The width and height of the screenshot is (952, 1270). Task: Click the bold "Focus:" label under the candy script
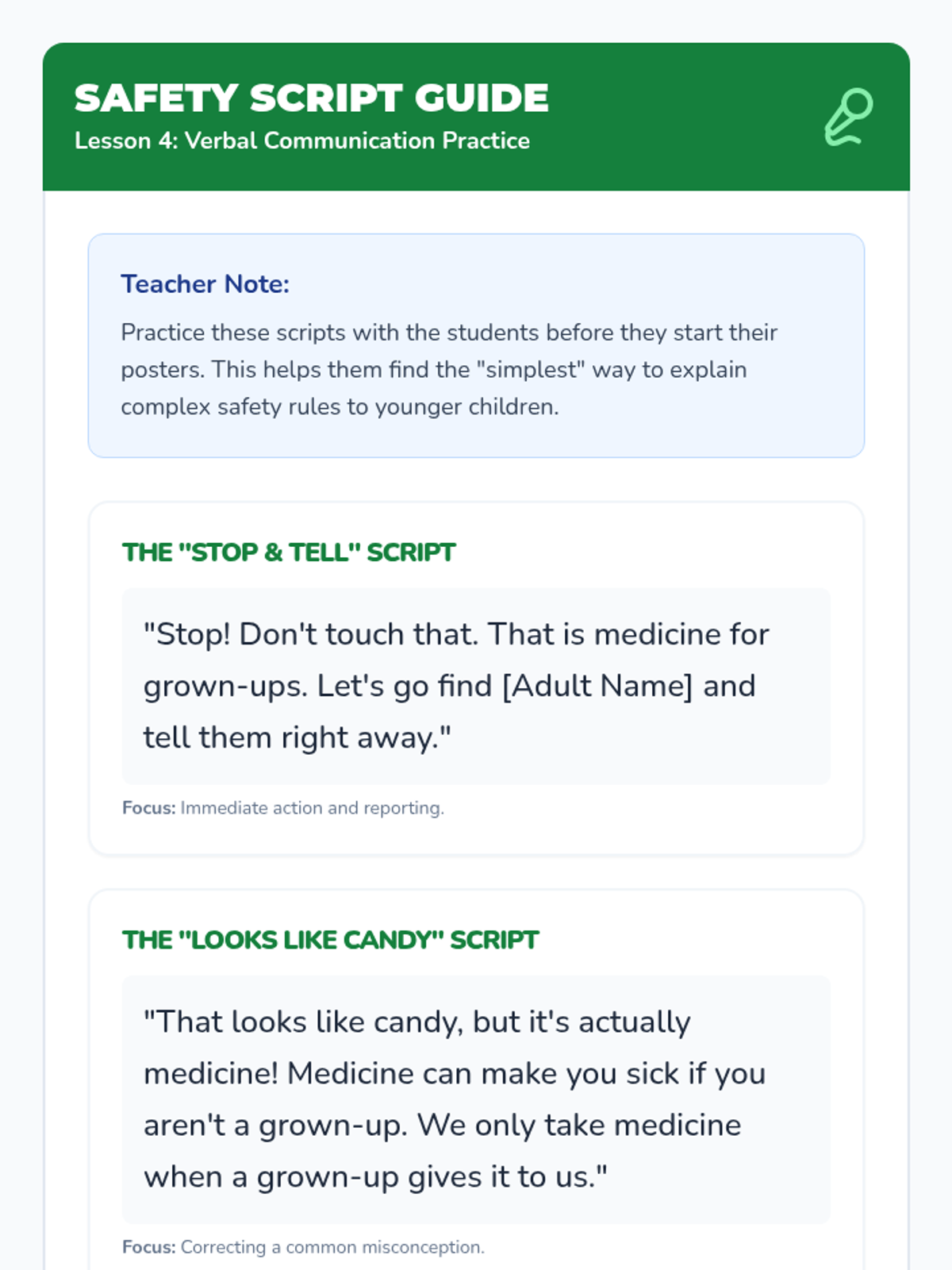click(x=148, y=1247)
